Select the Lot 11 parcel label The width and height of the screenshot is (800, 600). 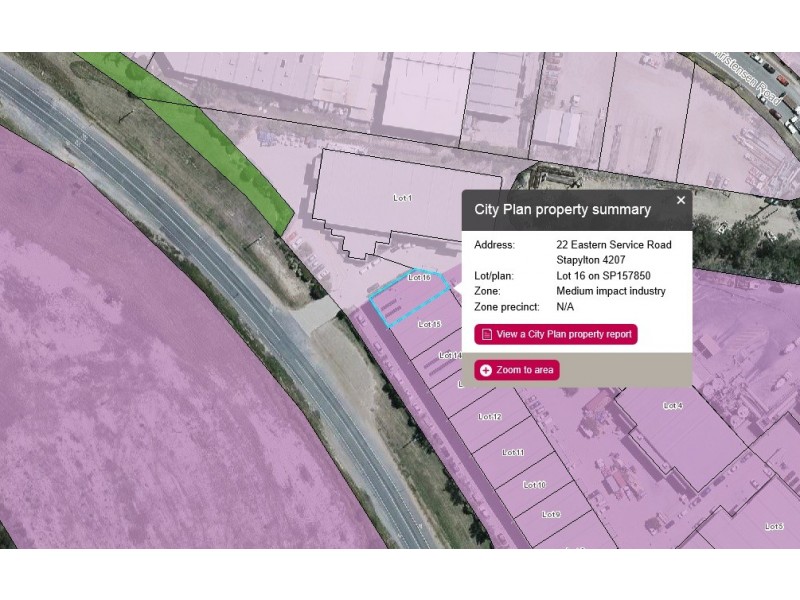coord(513,452)
